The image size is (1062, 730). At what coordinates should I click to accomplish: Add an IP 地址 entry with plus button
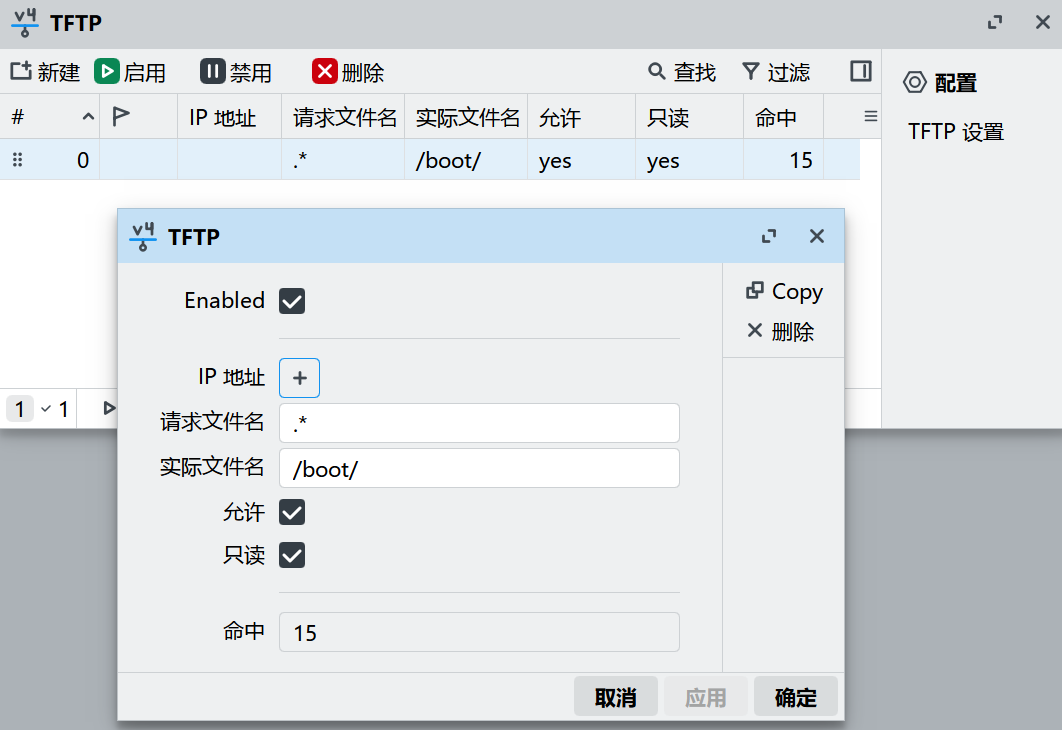[299, 378]
